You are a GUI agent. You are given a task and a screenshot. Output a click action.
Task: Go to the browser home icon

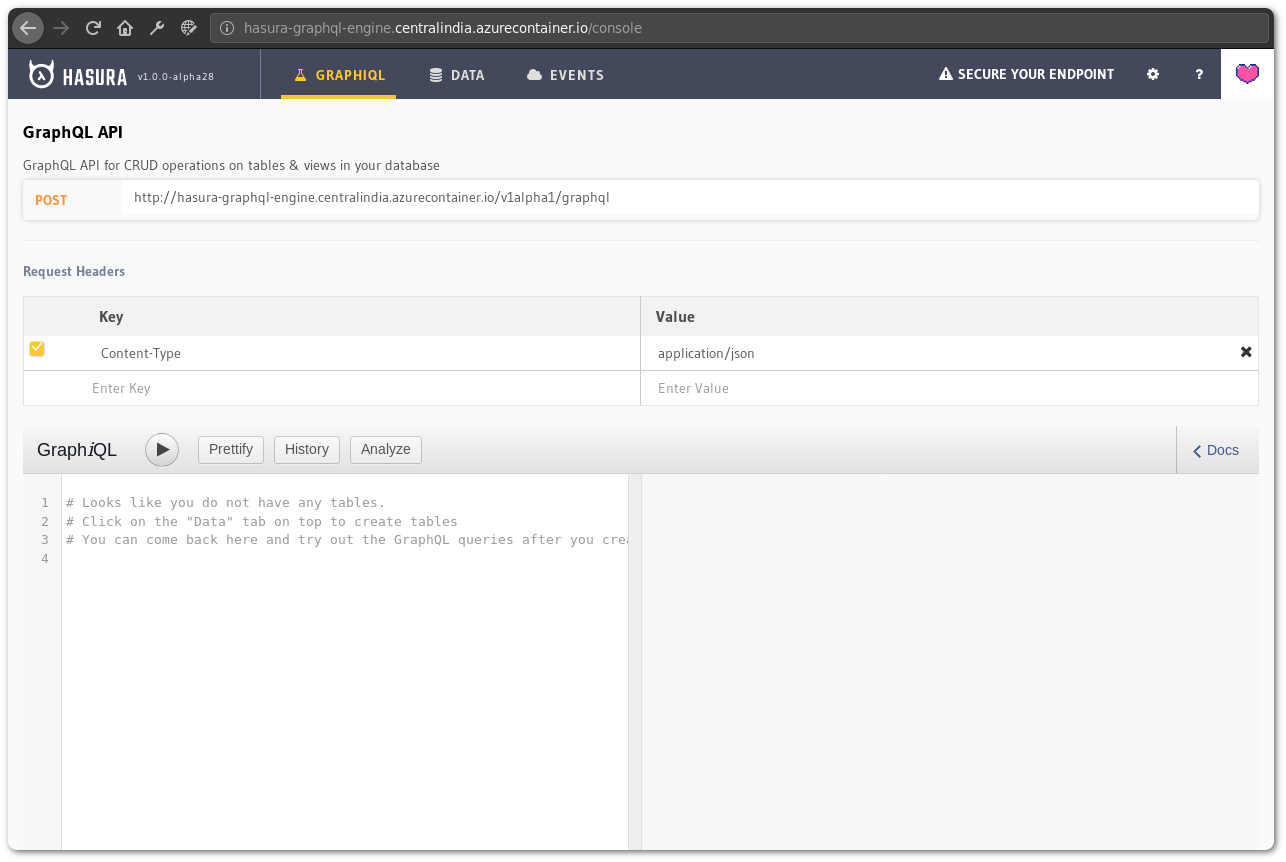point(125,28)
